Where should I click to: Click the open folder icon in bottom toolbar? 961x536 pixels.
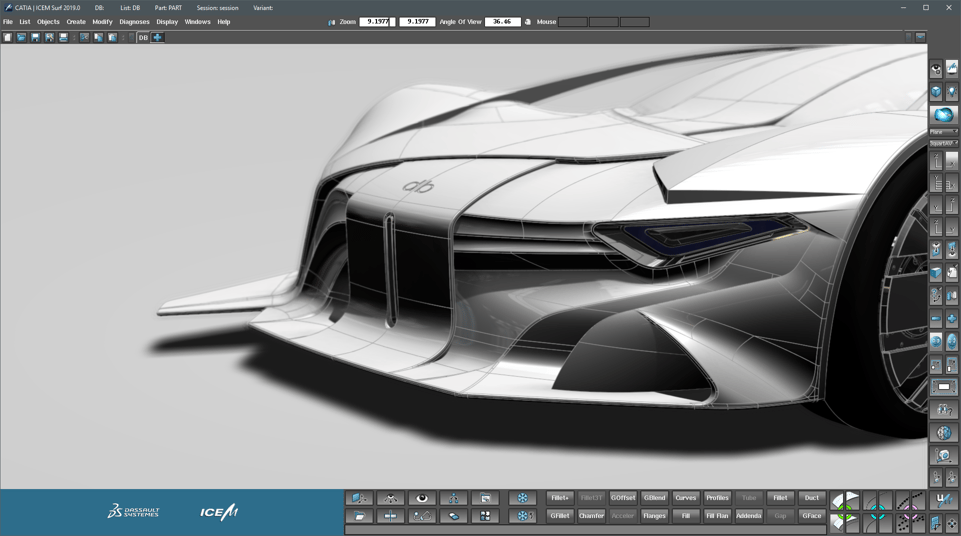359,516
